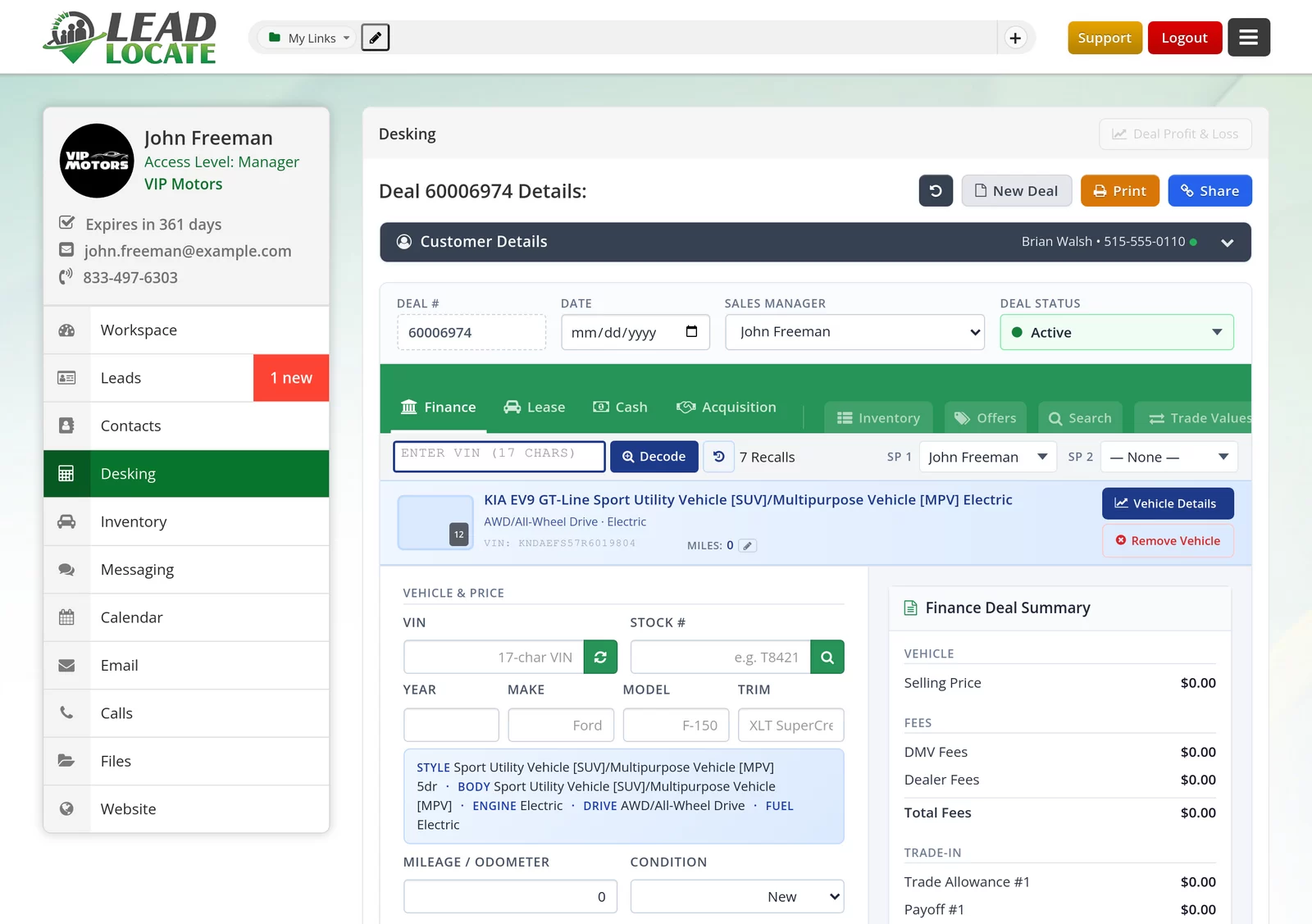Click the Inventory car icon in sidebar
Viewport: 1312px width, 924px height.
point(66,521)
